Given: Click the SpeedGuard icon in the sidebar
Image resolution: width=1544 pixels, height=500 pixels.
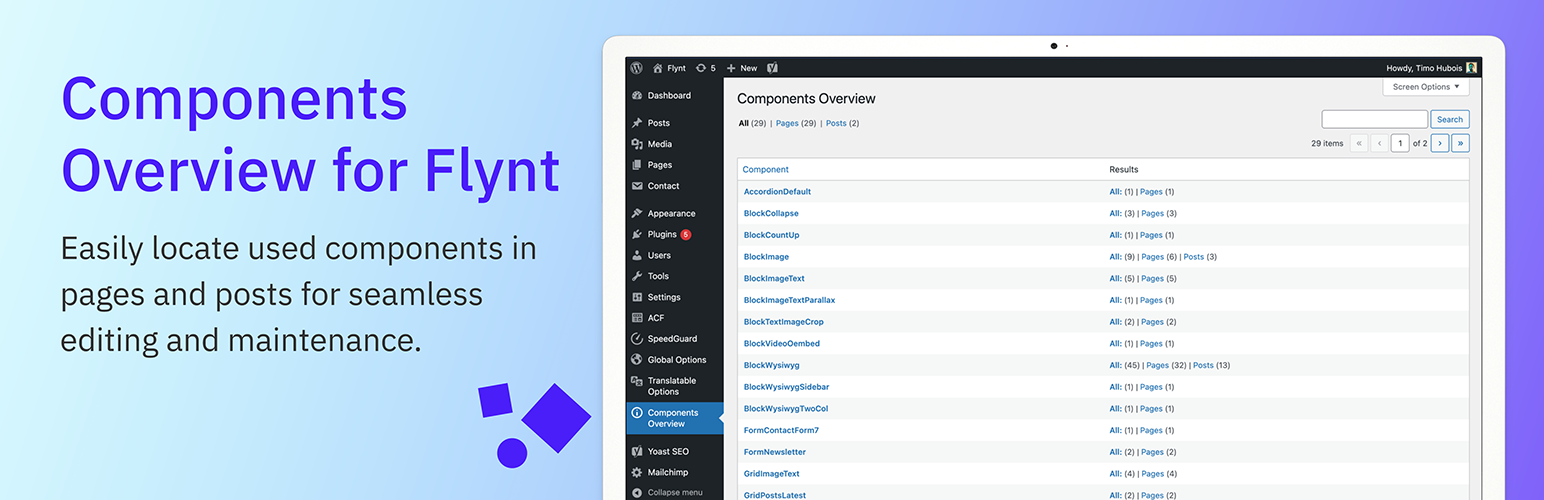Looking at the screenshot, I should point(637,339).
